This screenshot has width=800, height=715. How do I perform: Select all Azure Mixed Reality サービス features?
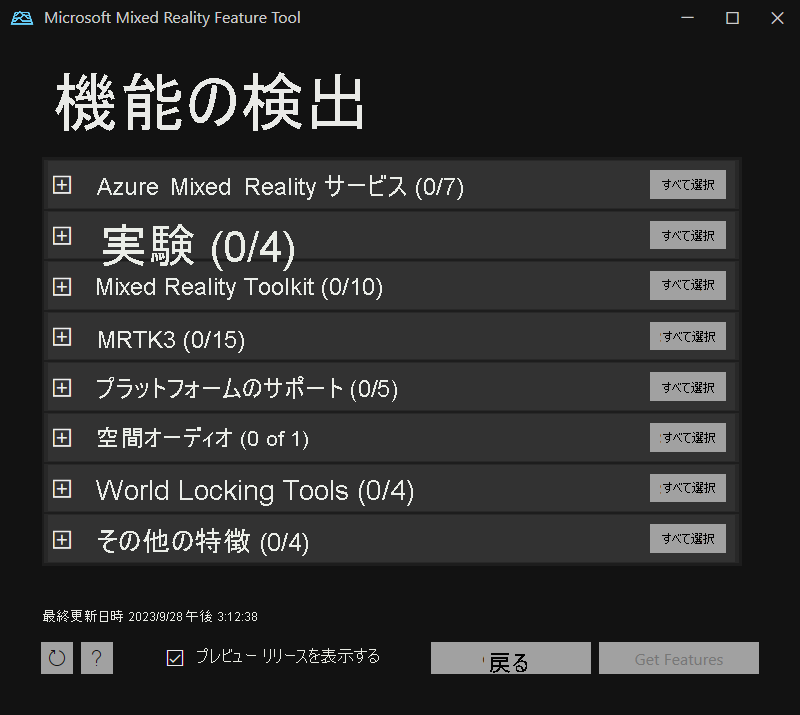click(x=687, y=184)
